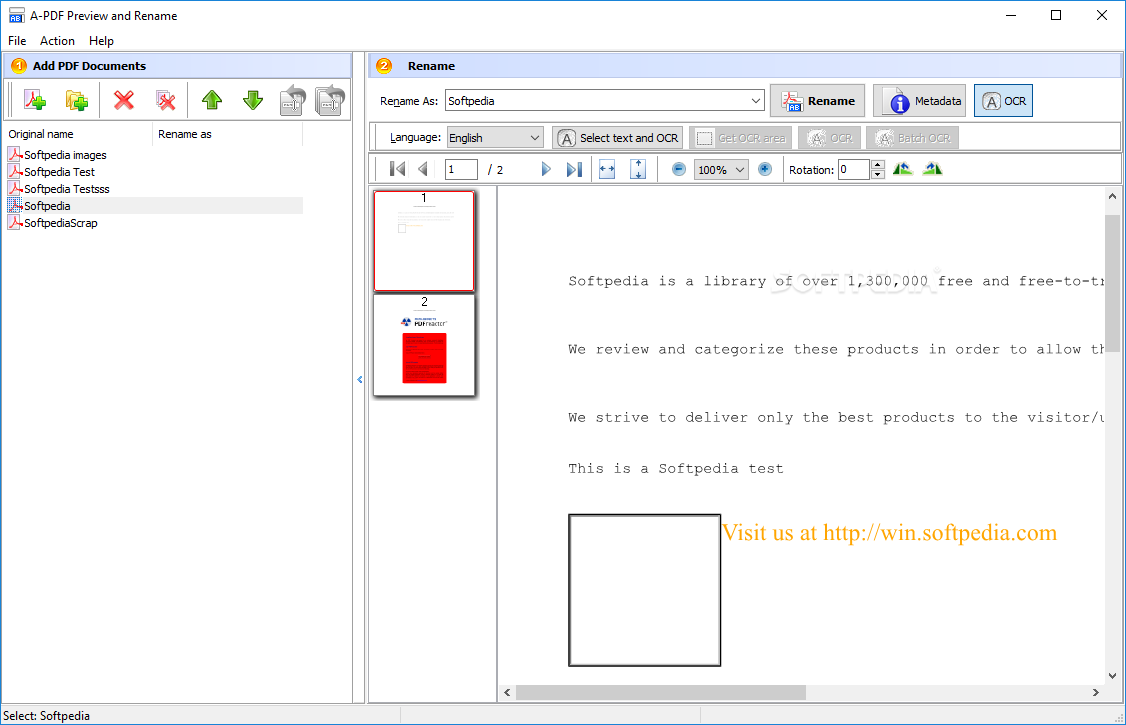
Task: Click the Add PDF file icon
Action: 34,100
